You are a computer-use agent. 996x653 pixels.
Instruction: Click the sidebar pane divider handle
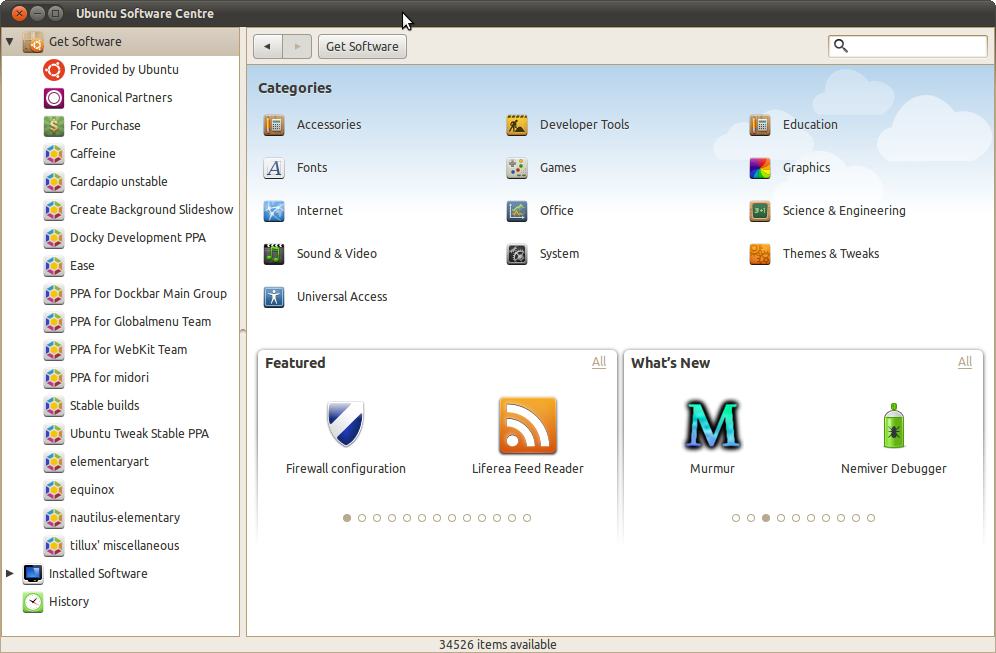[243, 332]
